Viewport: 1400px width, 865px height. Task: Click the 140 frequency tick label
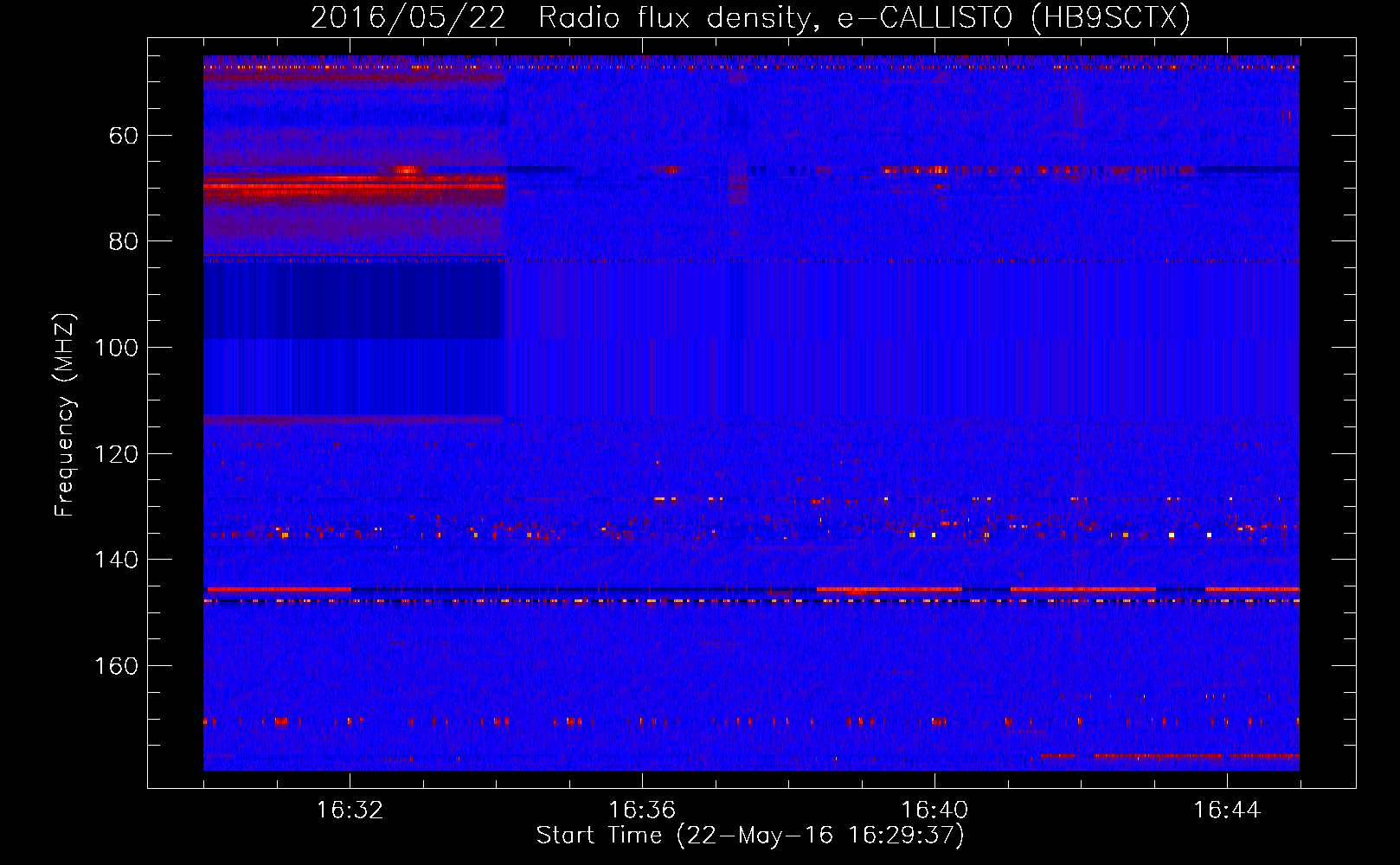pos(116,560)
